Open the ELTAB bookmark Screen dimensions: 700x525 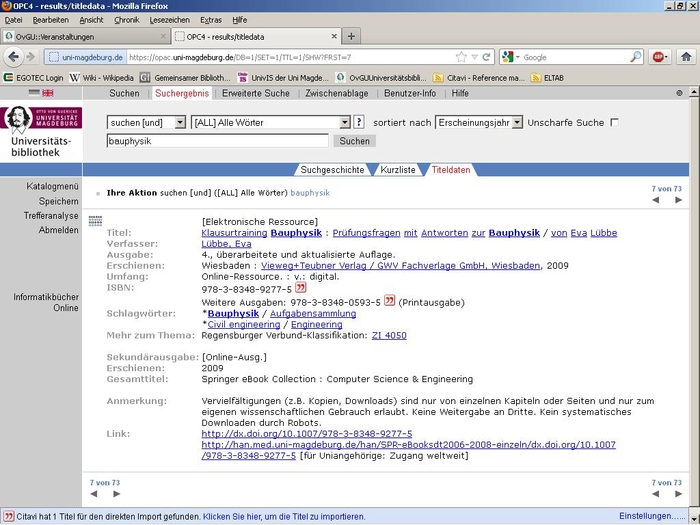(547, 78)
